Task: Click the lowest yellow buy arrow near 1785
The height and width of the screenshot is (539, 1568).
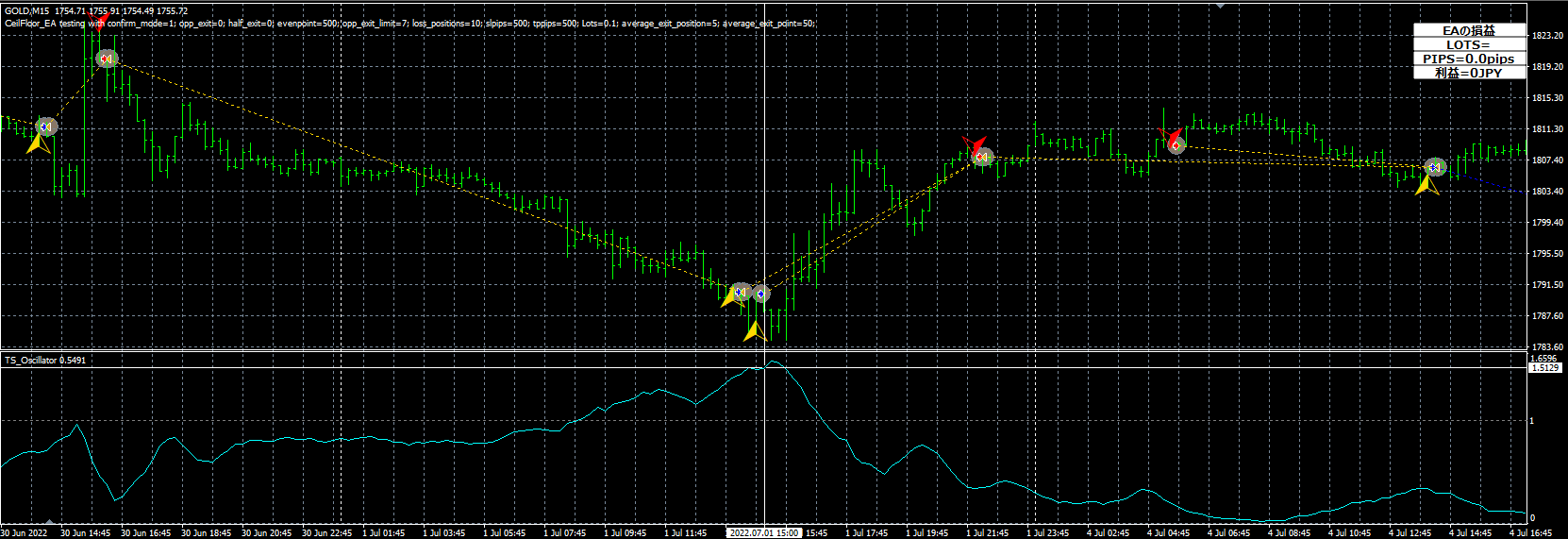Action: click(x=754, y=331)
